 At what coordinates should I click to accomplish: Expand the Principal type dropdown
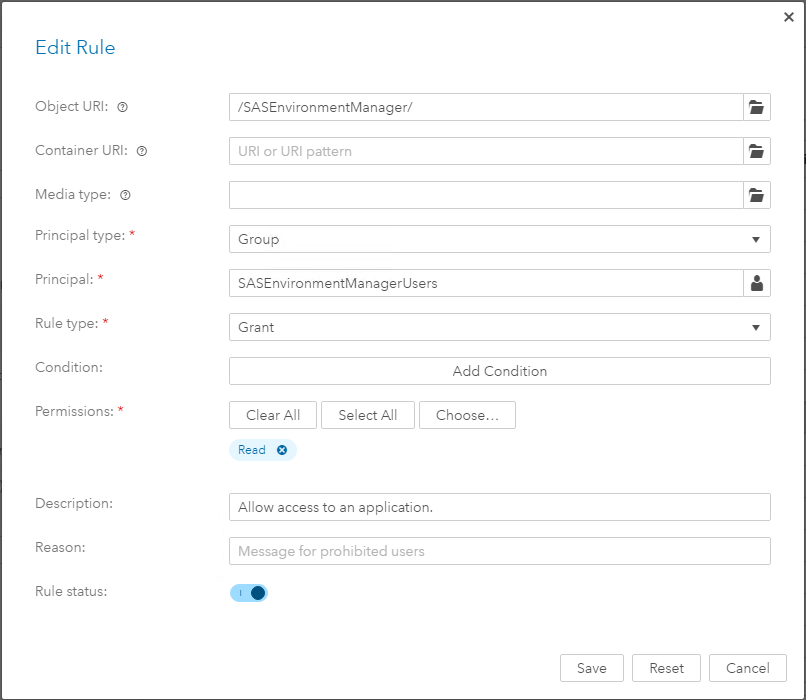click(755, 239)
